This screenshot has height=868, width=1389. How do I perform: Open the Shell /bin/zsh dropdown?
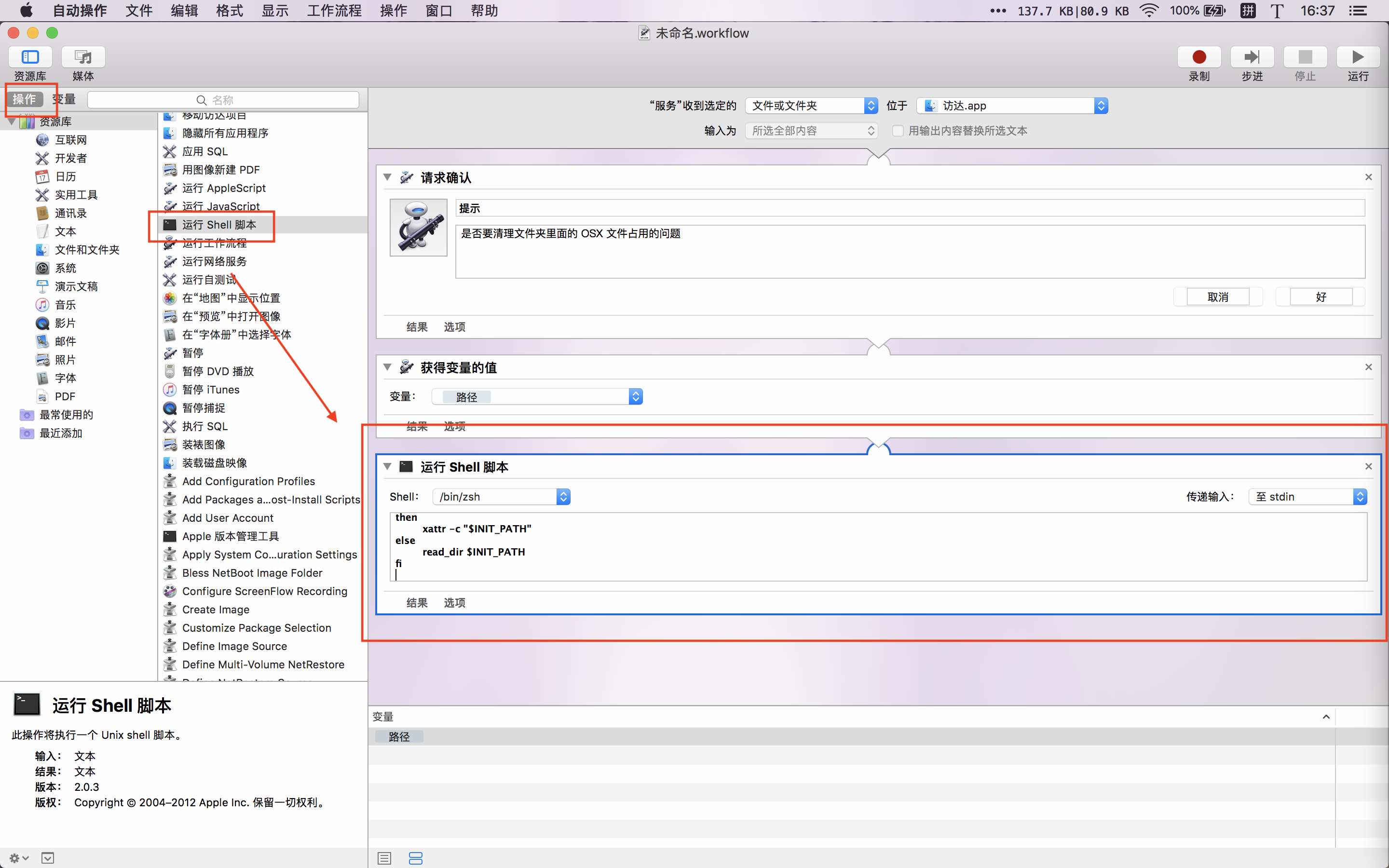coord(501,497)
